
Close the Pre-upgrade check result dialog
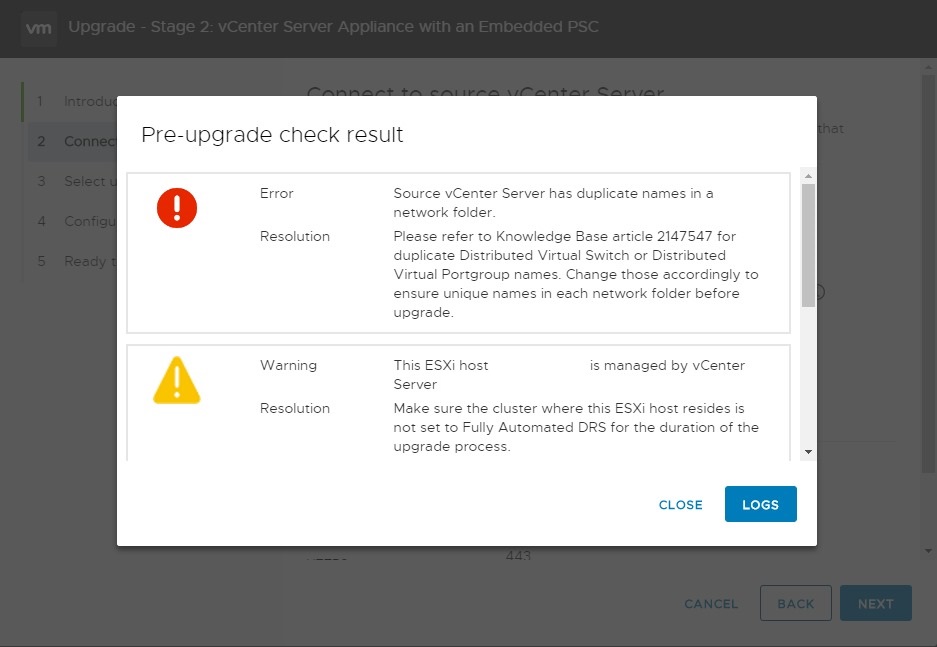coord(680,505)
